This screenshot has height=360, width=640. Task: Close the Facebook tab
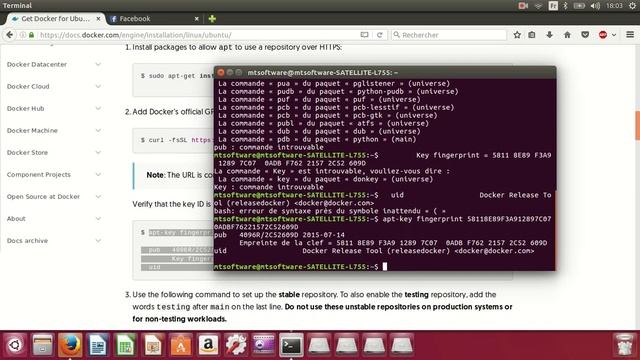pos(196,19)
